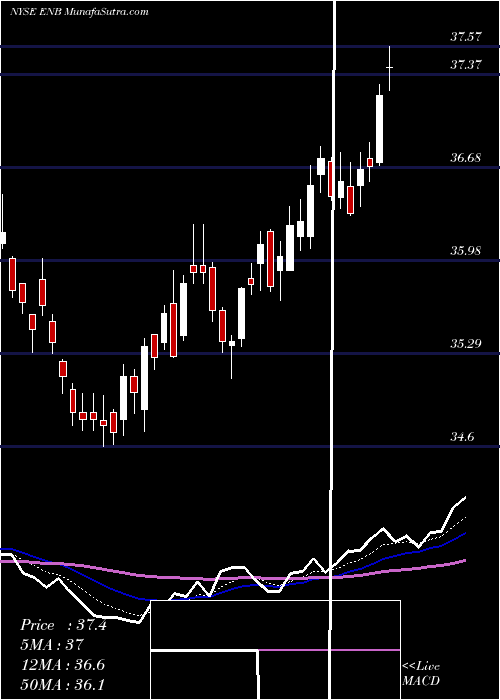Screen dimensions: 500x700
Task: Select the 35.98 price level label
Action: click(x=466, y=251)
